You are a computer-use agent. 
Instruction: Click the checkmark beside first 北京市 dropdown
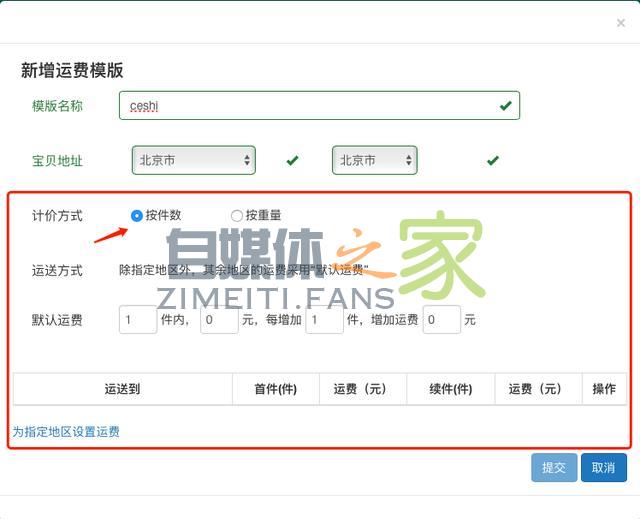point(292,160)
